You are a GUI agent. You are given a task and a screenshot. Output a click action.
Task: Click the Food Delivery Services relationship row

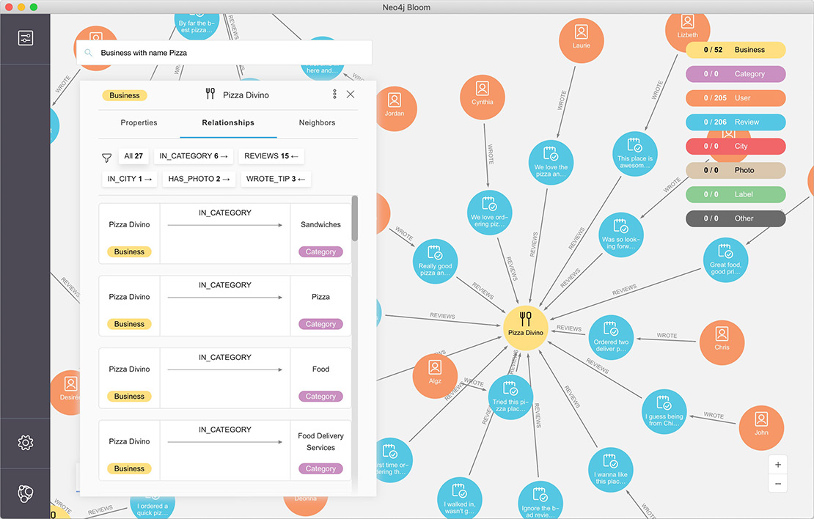tap(225, 450)
